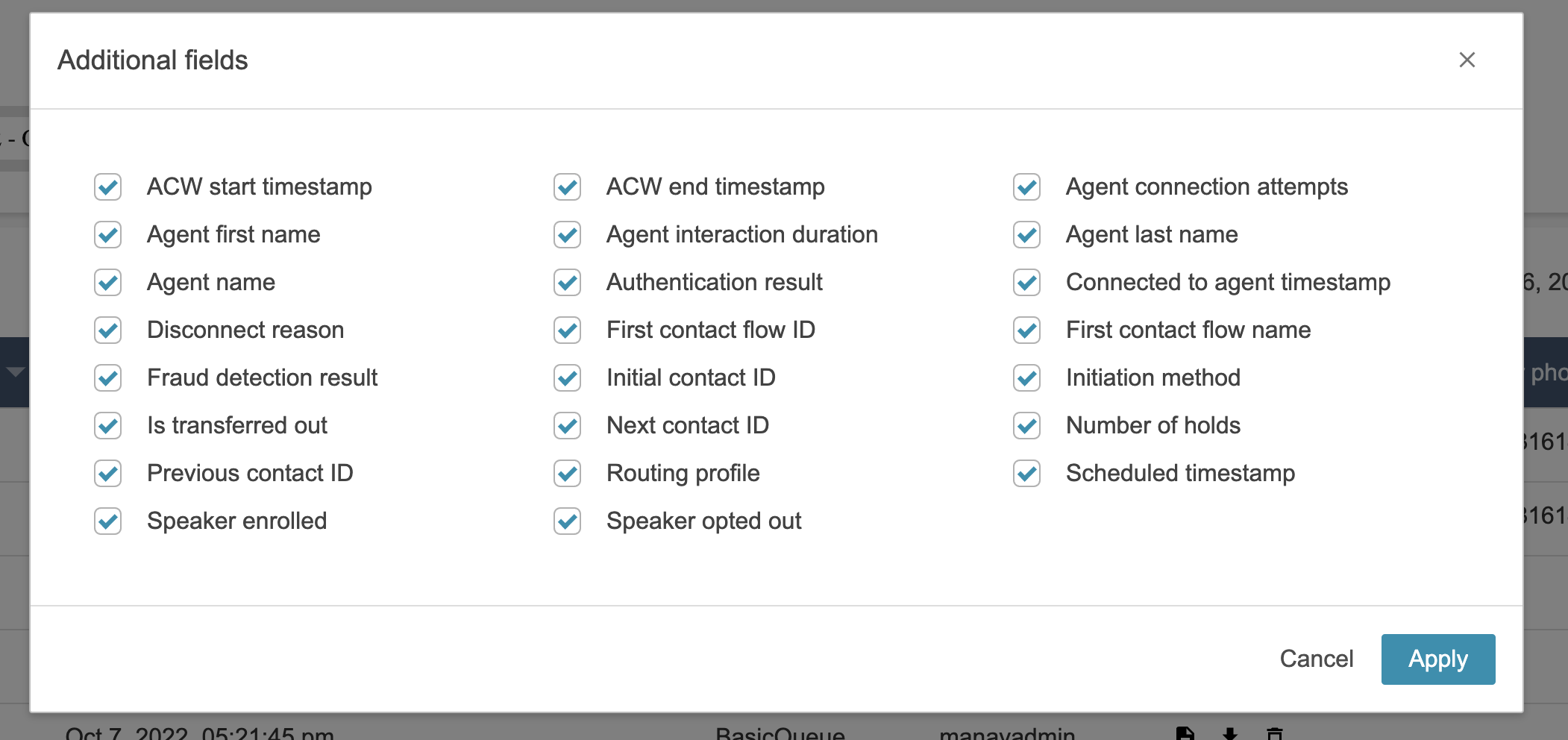The image size is (1568, 740).
Task: Toggle the Agent first name checkbox
Action: click(x=108, y=234)
